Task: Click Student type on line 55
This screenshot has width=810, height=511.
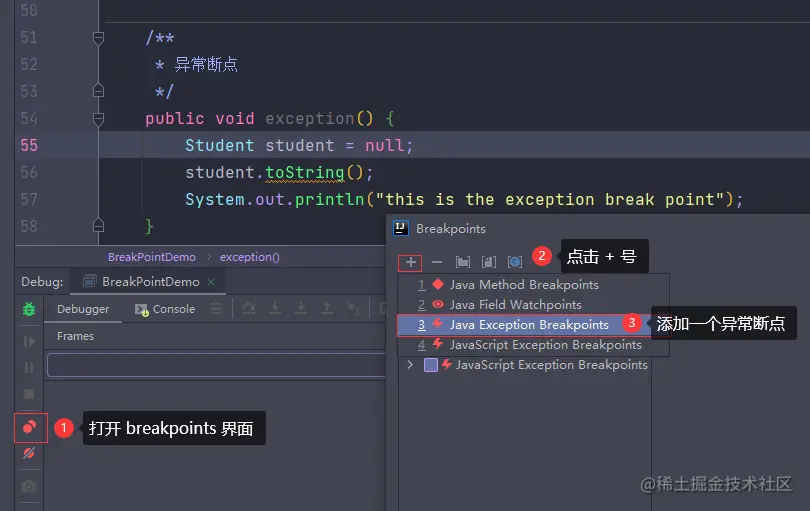Action: tap(220, 146)
